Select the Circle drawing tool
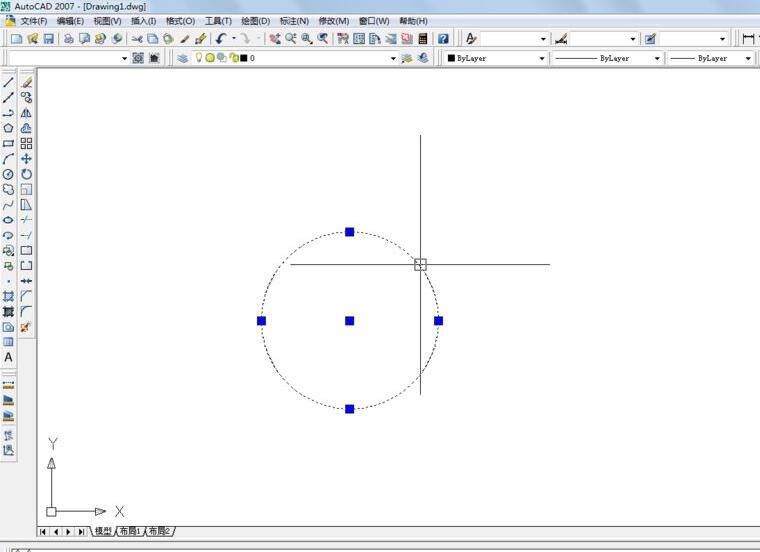The image size is (760, 552). (x=8, y=174)
